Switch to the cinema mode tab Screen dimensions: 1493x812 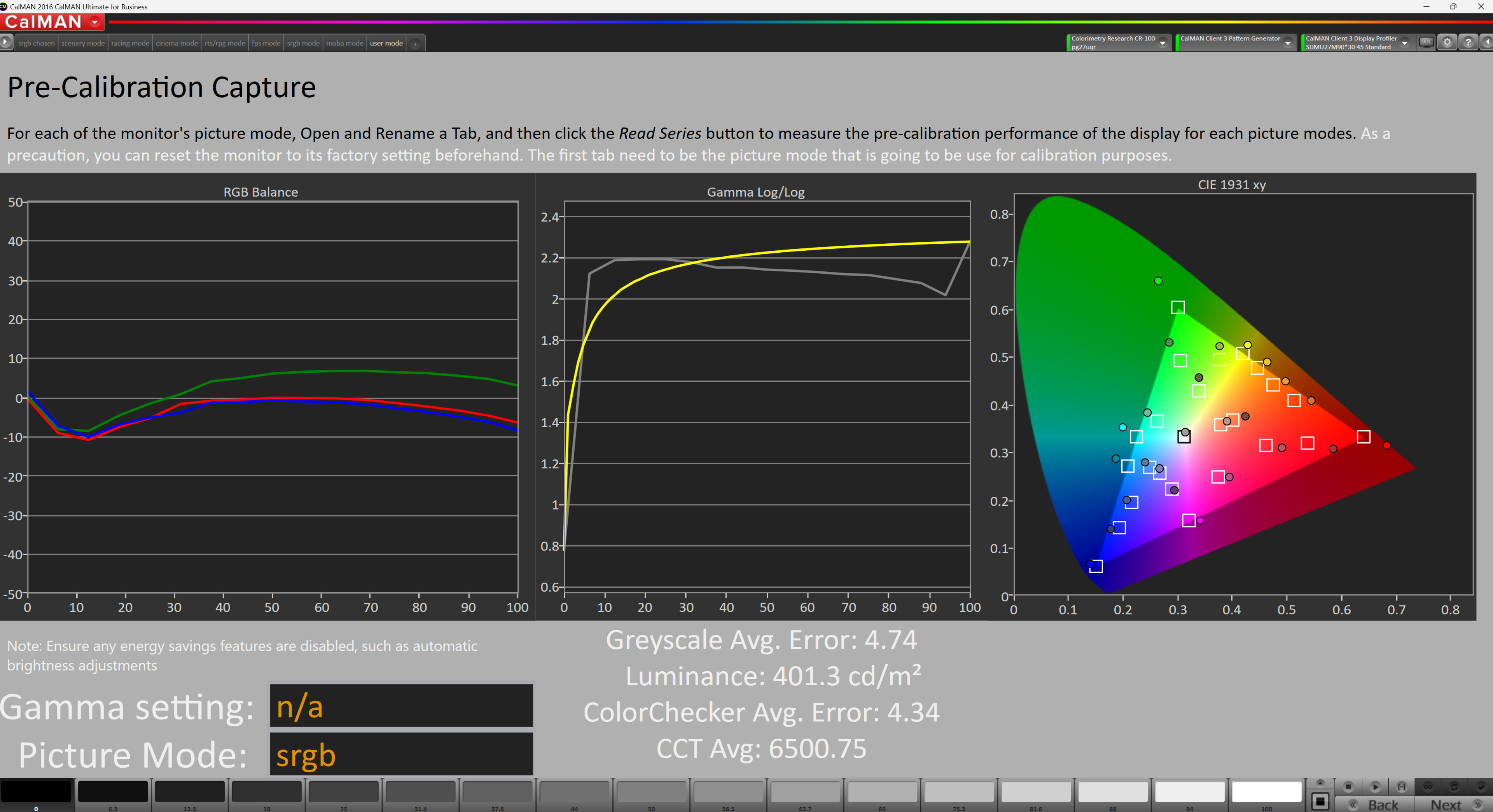177,44
